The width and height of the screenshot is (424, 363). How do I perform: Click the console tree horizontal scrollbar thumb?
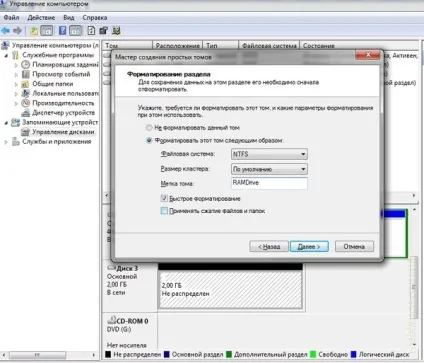37,355
